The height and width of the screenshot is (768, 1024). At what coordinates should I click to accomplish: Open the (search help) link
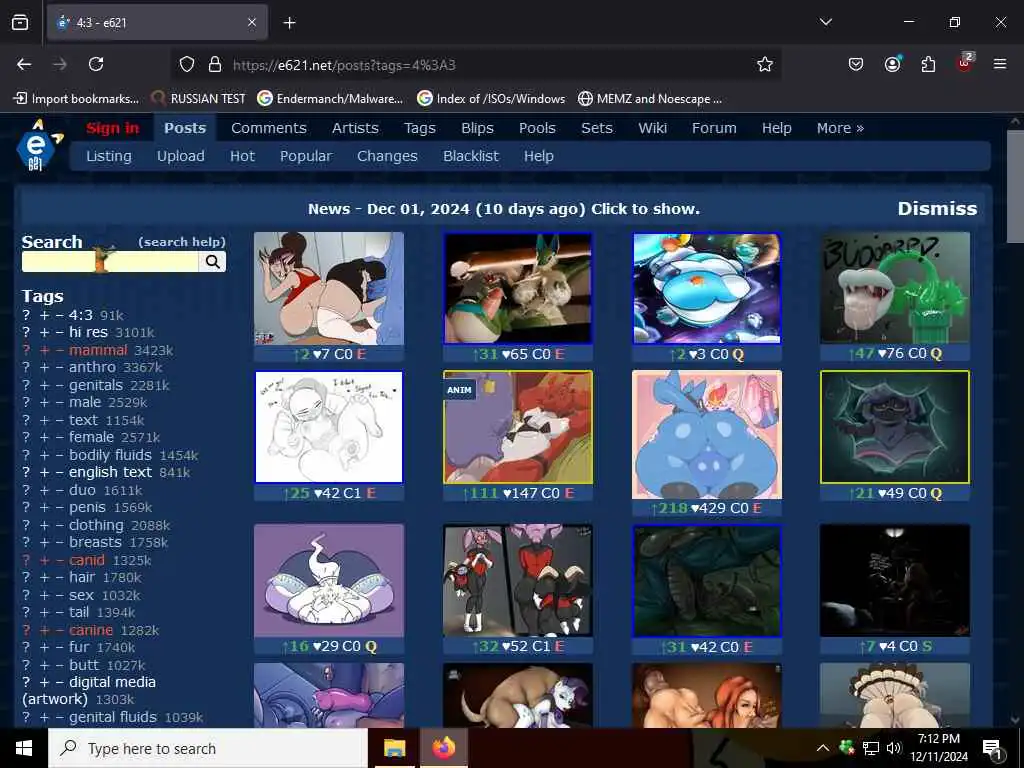click(x=182, y=242)
